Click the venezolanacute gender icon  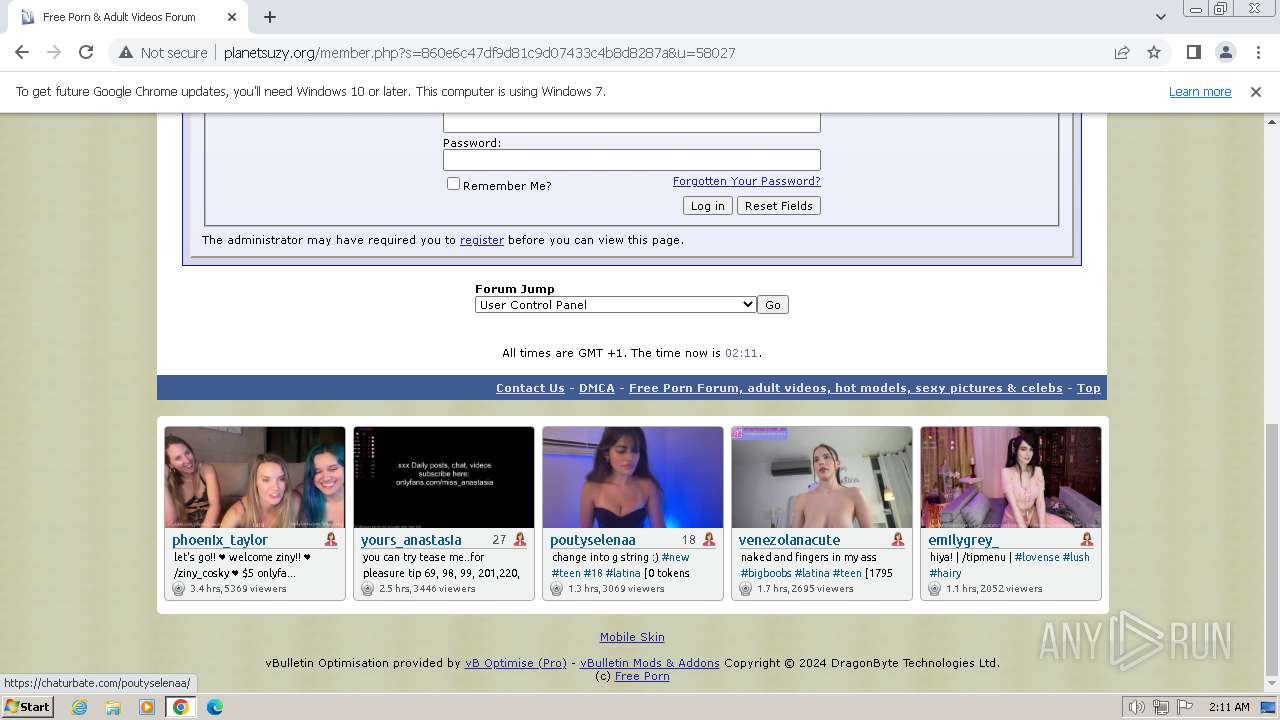coord(898,540)
